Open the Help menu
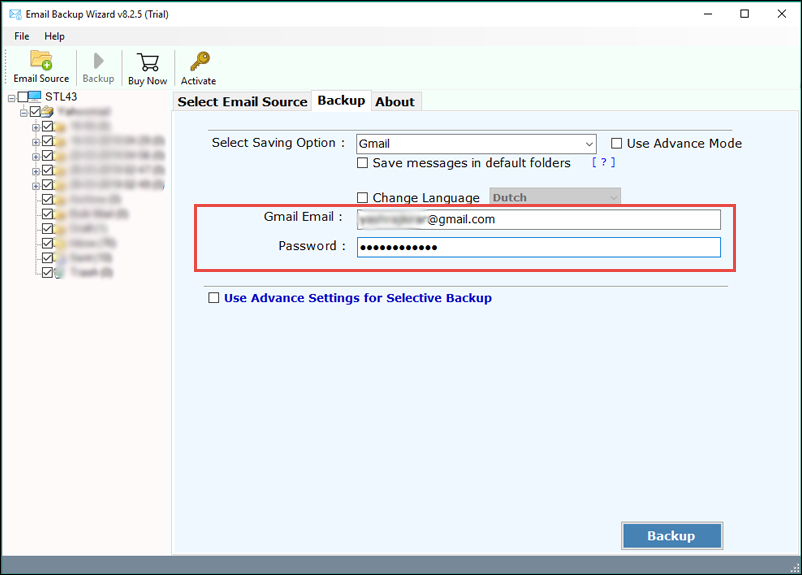The width and height of the screenshot is (802, 575). [54, 36]
